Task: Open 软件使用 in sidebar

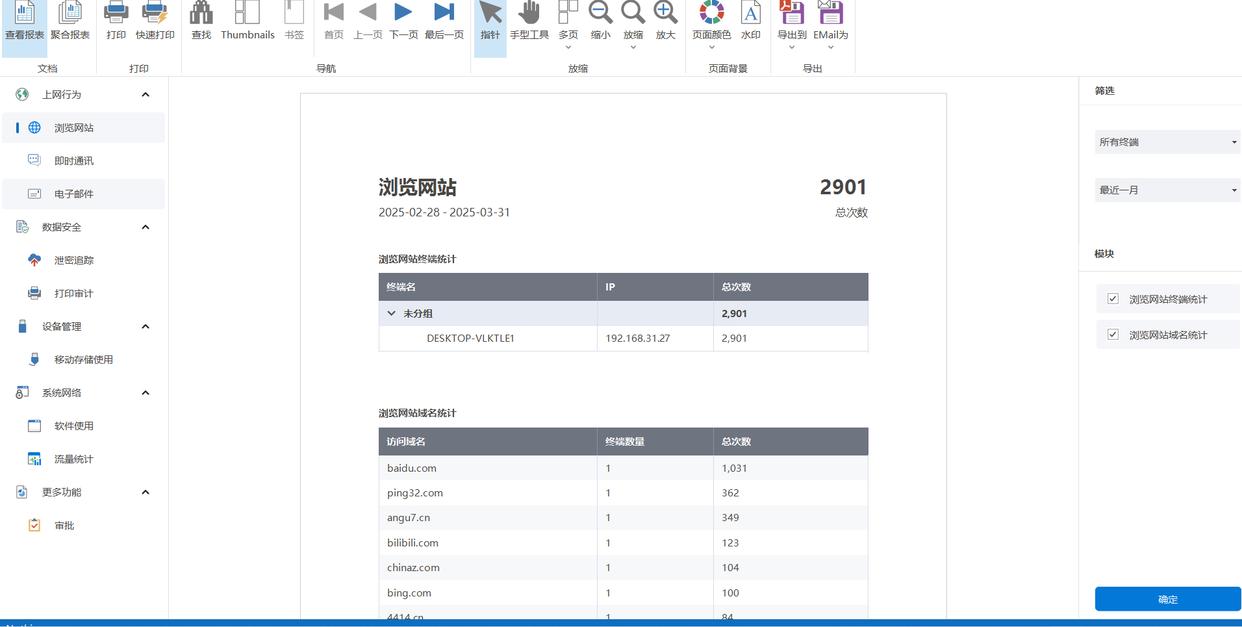Action: (83, 426)
